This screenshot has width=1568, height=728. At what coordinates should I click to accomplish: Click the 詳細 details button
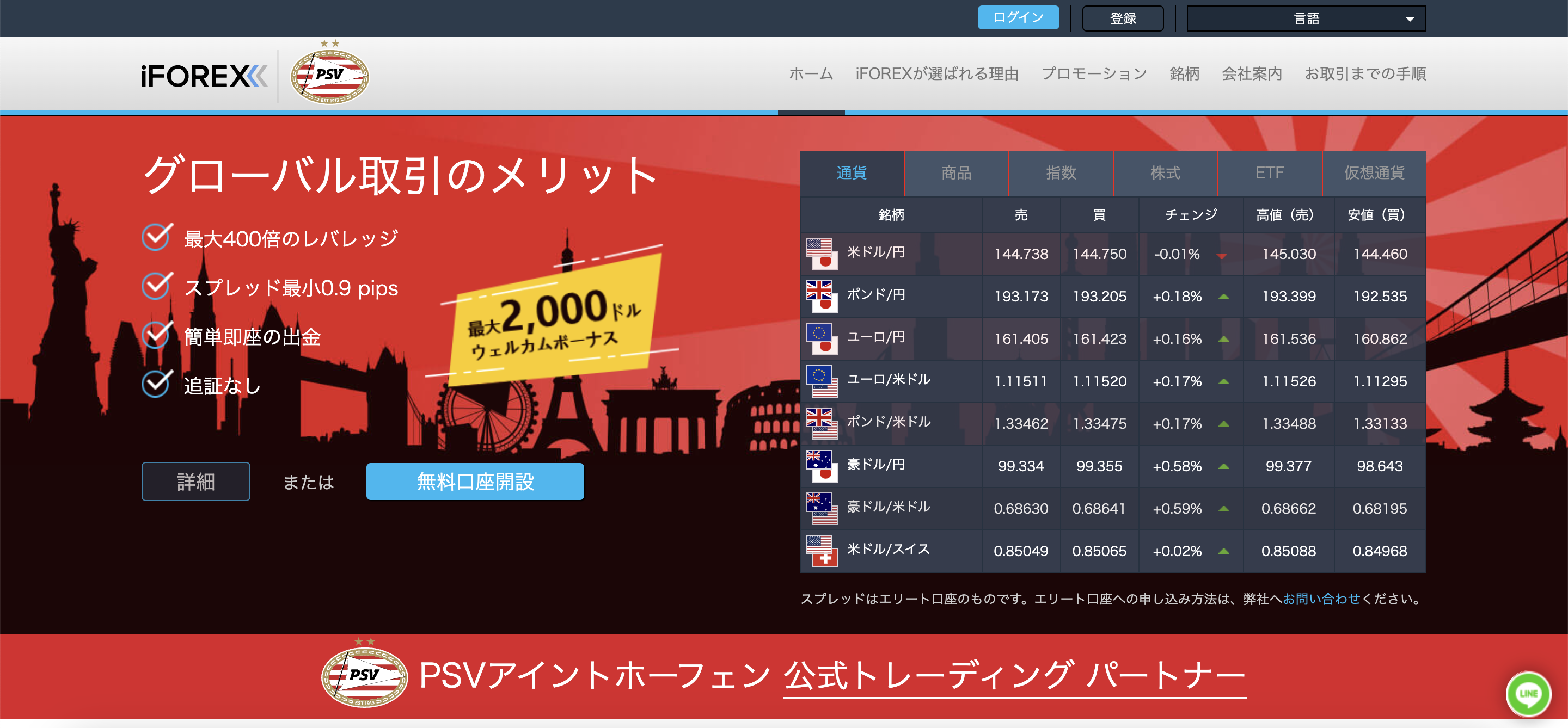(x=196, y=482)
